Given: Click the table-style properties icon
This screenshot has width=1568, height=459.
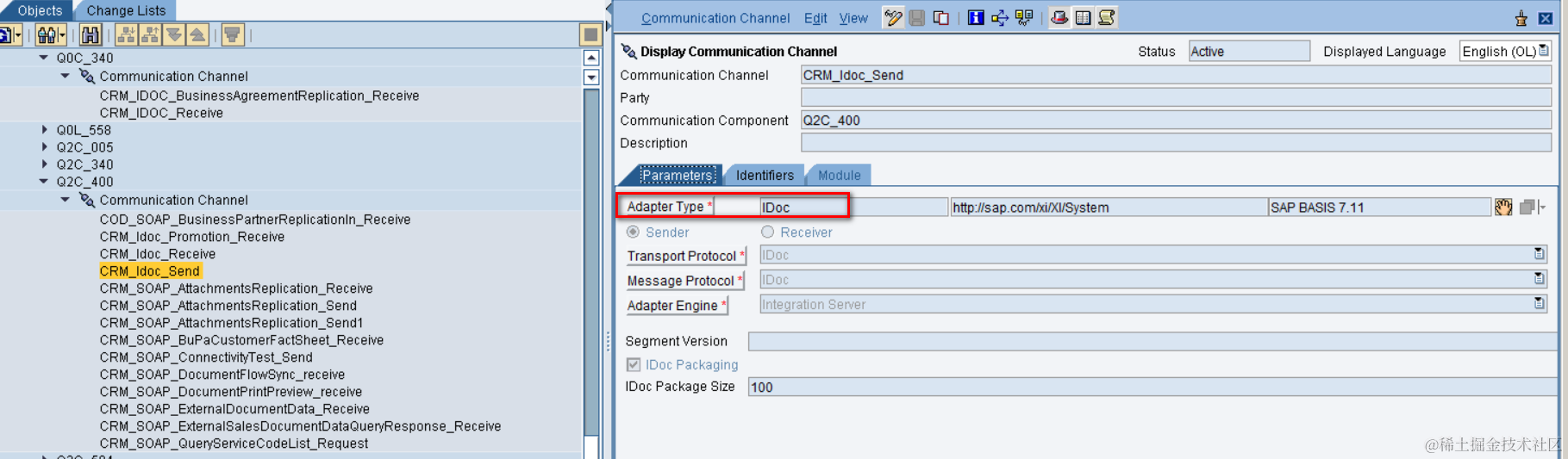Looking at the screenshot, I should tap(1083, 17).
